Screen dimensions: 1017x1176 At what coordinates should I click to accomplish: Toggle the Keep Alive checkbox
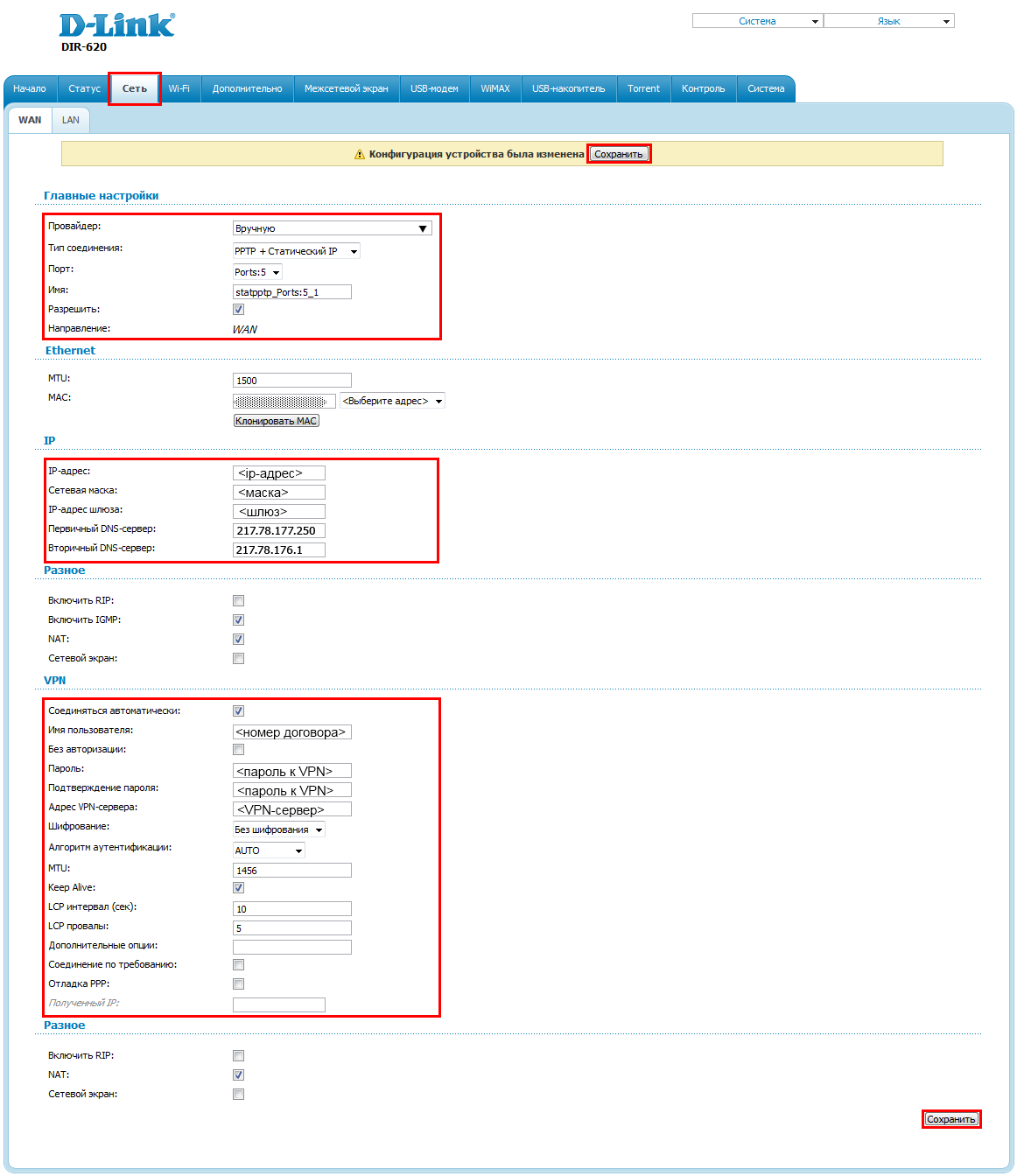click(x=238, y=888)
